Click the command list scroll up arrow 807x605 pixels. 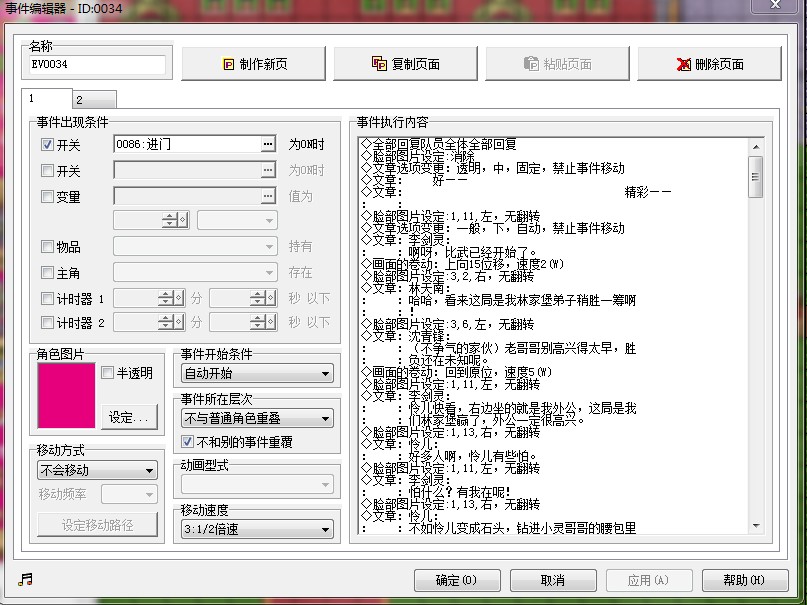coord(756,147)
